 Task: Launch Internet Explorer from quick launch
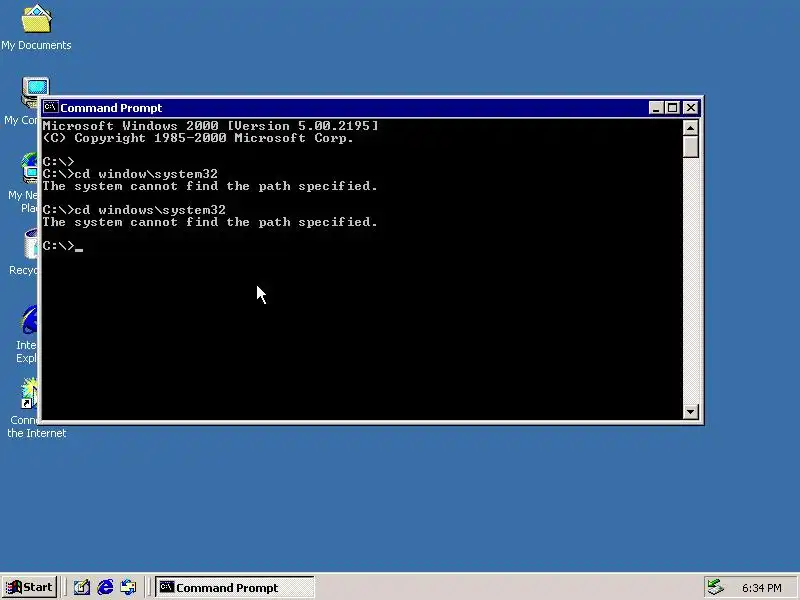pyautogui.click(x=105, y=587)
